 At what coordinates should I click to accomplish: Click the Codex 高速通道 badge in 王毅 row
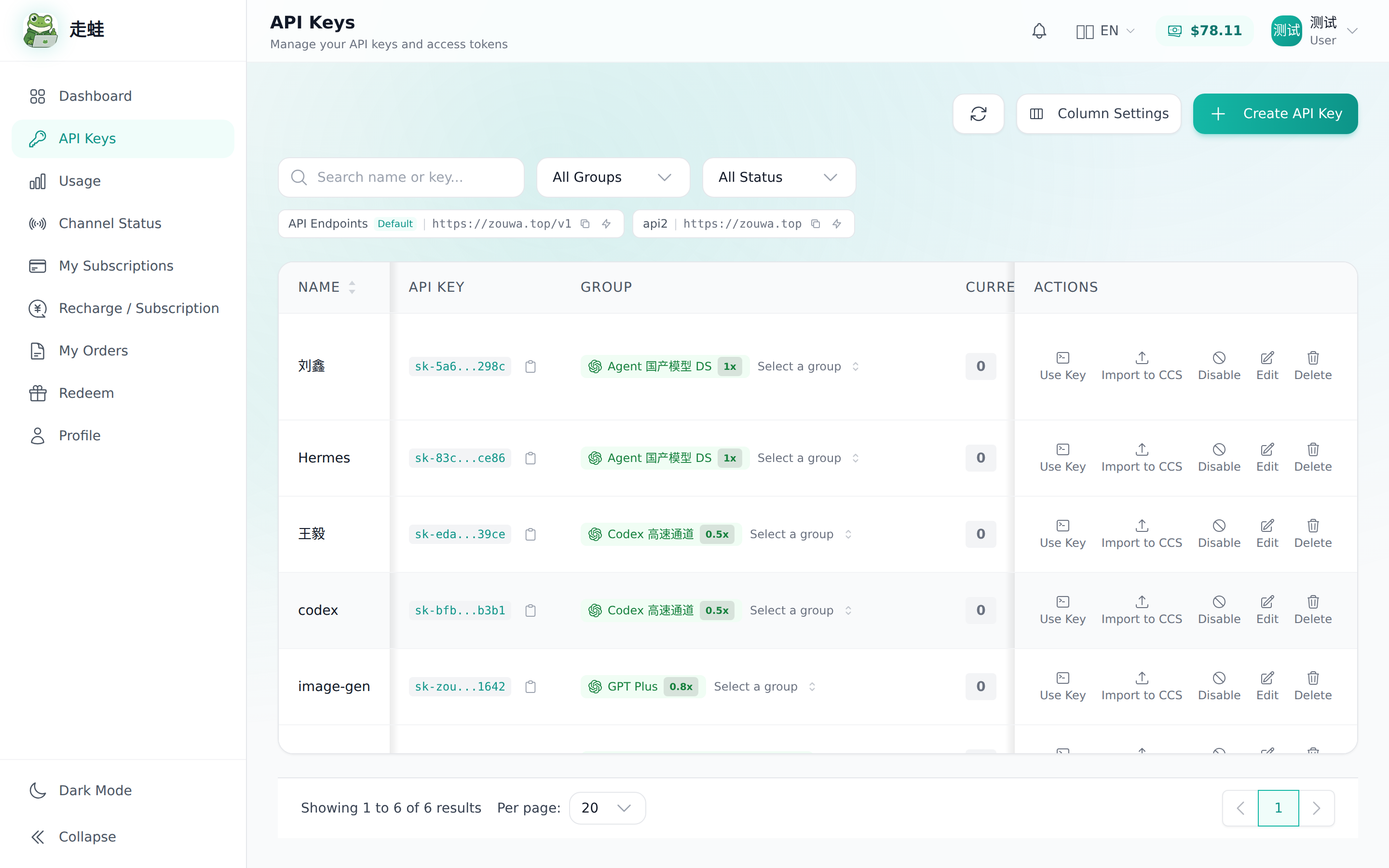(661, 534)
